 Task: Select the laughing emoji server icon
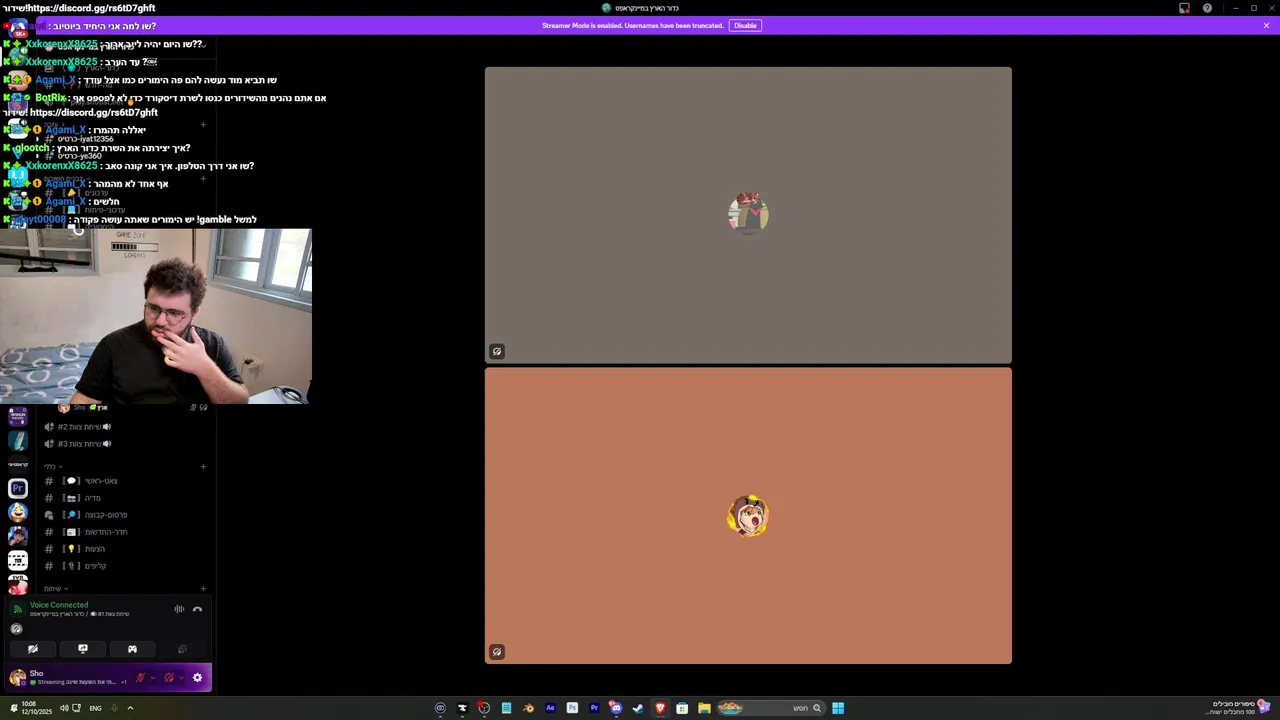click(18, 512)
